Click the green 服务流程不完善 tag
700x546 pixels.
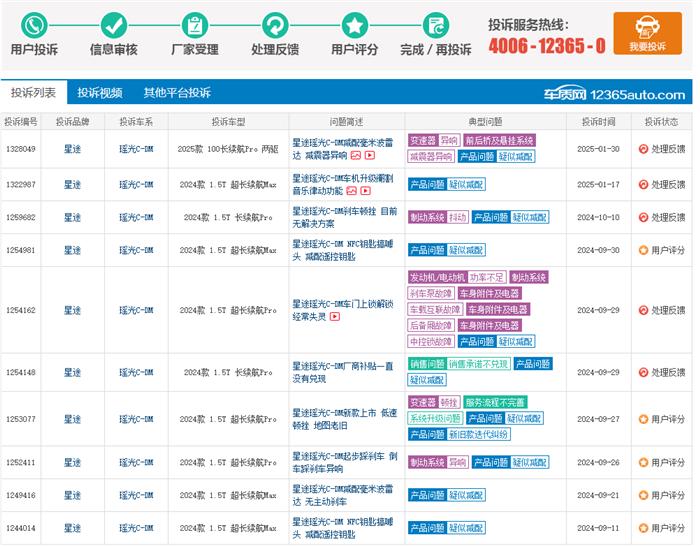point(496,403)
